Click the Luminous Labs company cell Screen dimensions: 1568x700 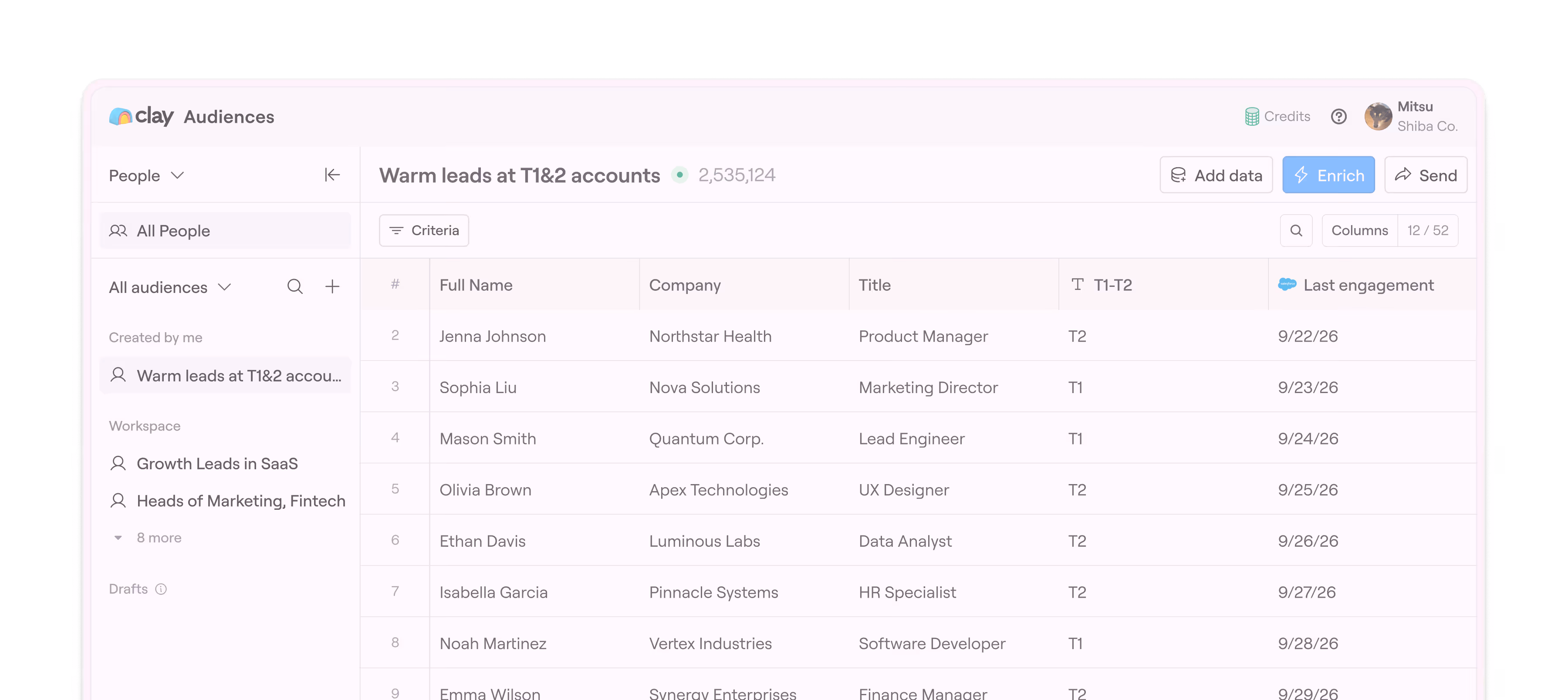coord(744,541)
